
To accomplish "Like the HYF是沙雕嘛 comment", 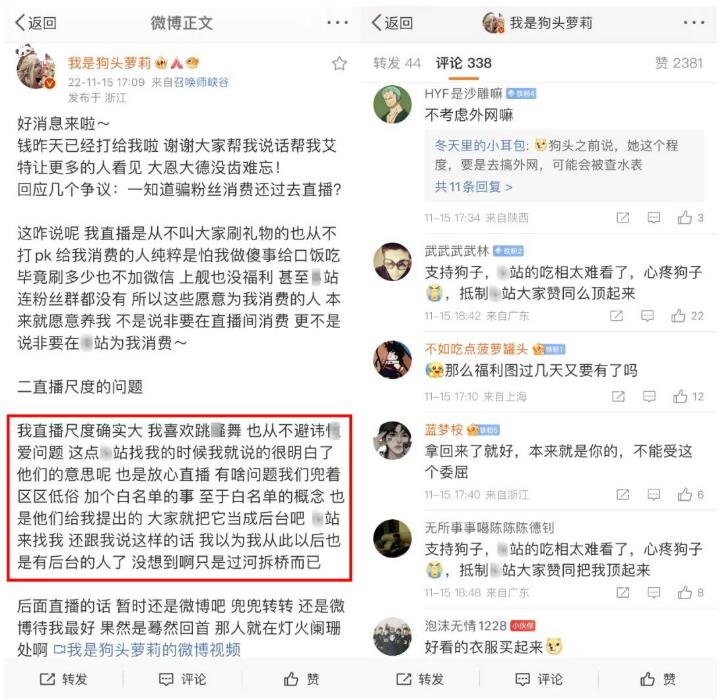I will [690, 218].
